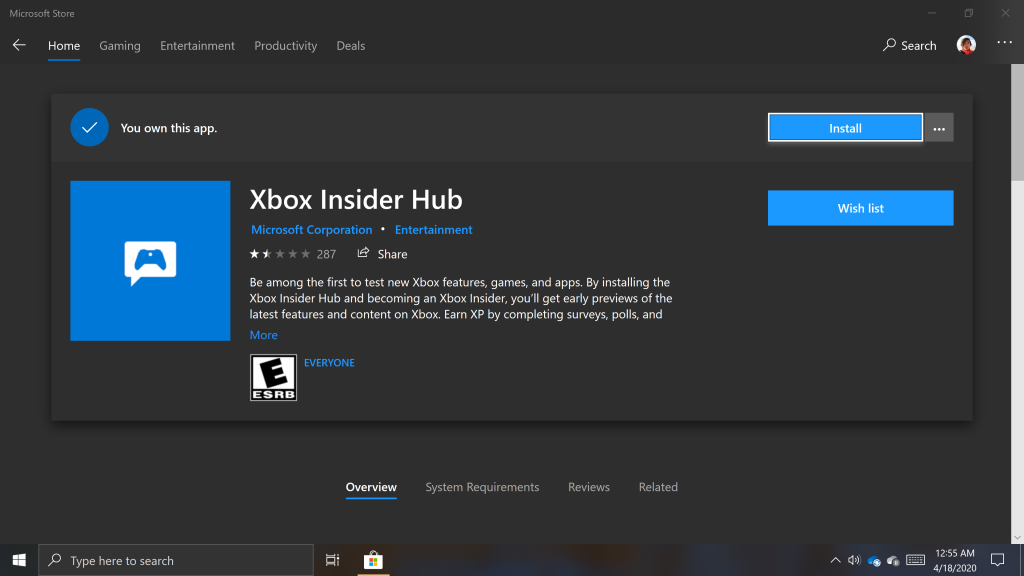The width and height of the screenshot is (1024, 576).
Task: Click the blue OneDrive cloud tray icon
Action: tap(874, 561)
